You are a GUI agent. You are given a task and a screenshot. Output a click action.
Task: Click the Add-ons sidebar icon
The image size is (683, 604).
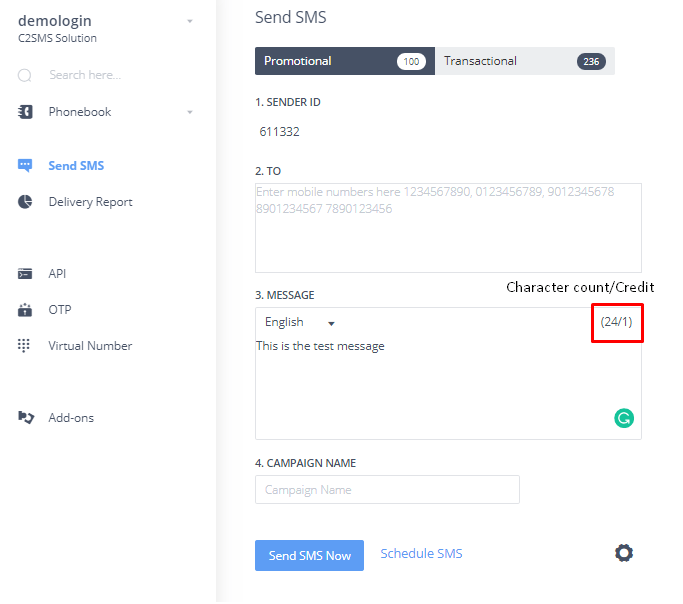pos(26,418)
